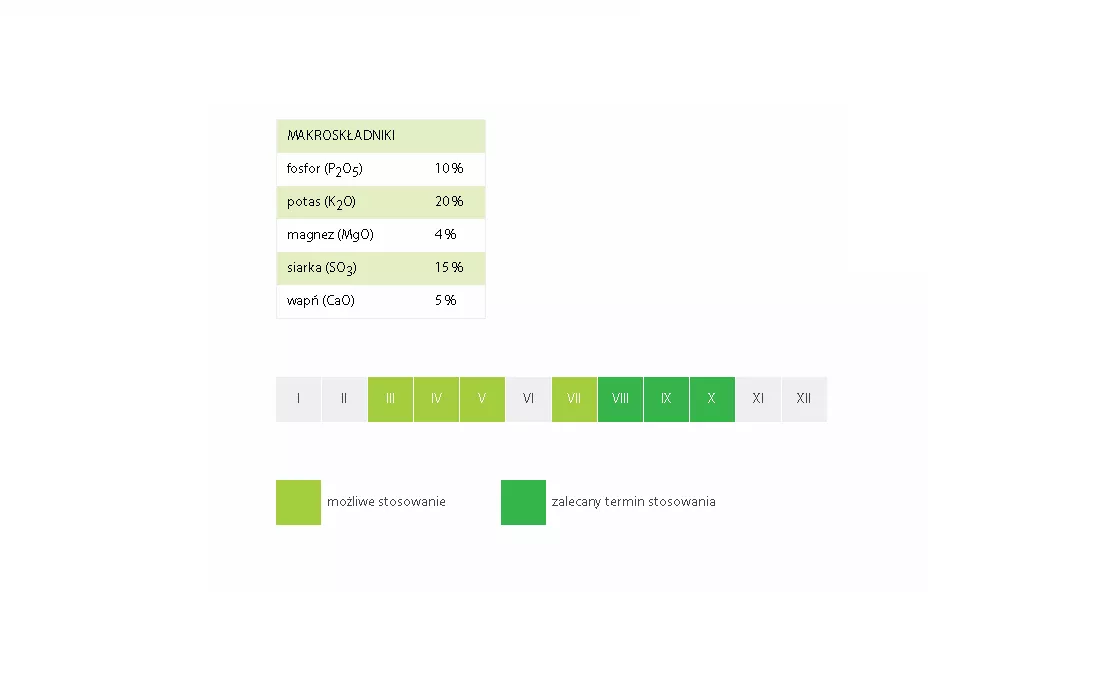Screen dimensions: 1119x697
Task: Click month VII in the calendar
Action: point(574,399)
